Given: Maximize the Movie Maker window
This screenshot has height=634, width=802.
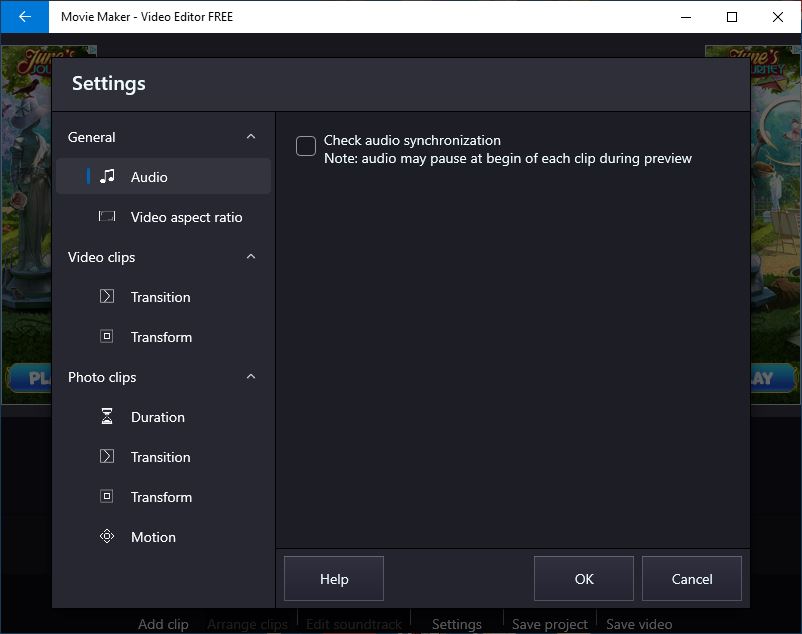Looking at the screenshot, I should click(x=732, y=17).
